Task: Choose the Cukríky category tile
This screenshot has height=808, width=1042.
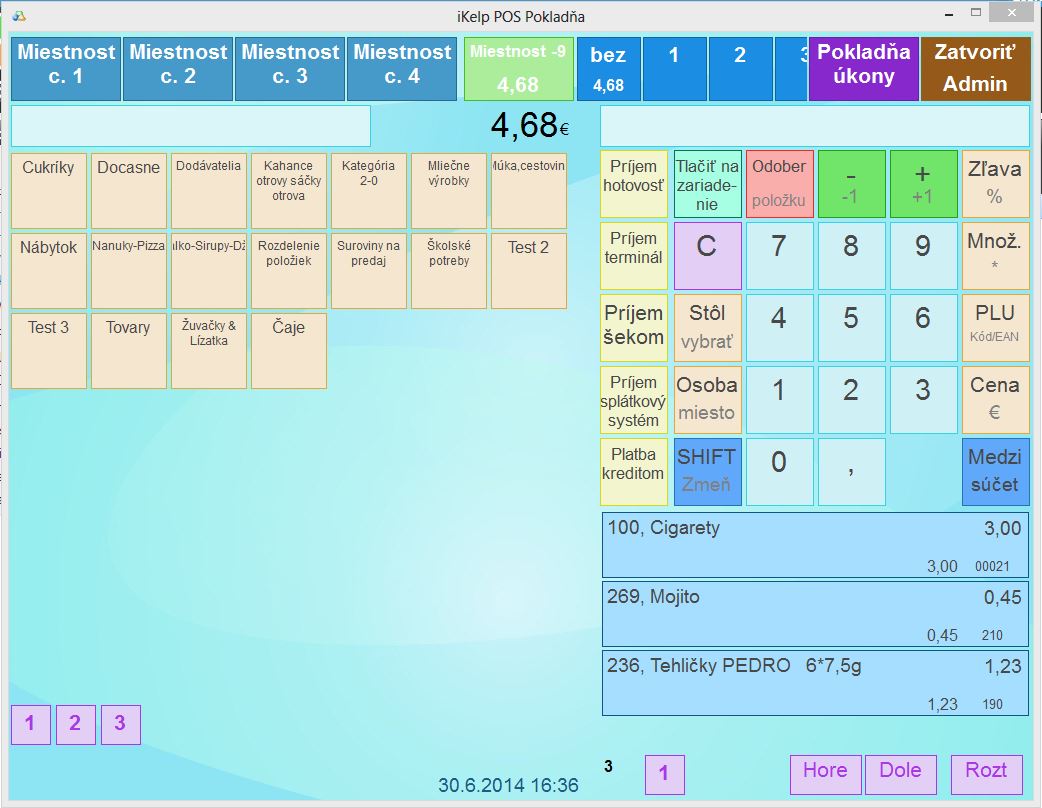Action: point(49,190)
